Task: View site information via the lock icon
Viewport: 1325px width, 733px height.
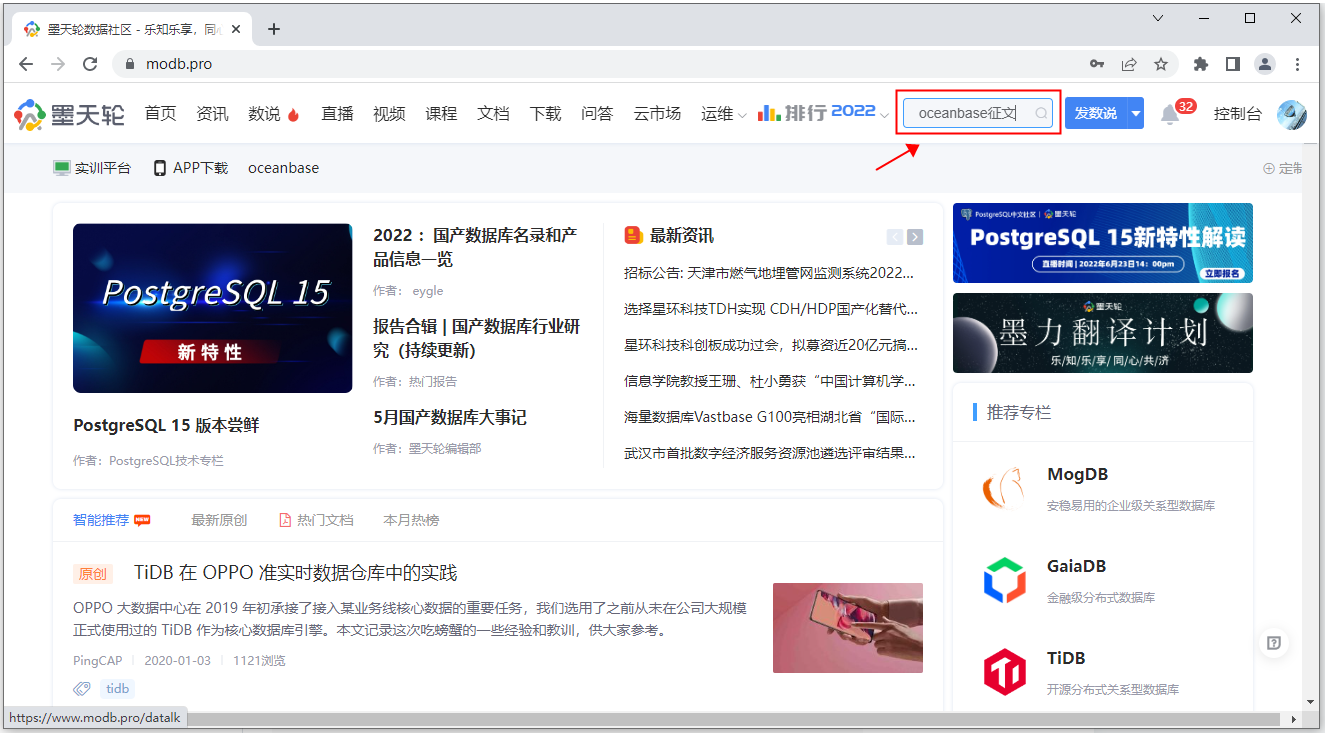Action: pos(129,64)
